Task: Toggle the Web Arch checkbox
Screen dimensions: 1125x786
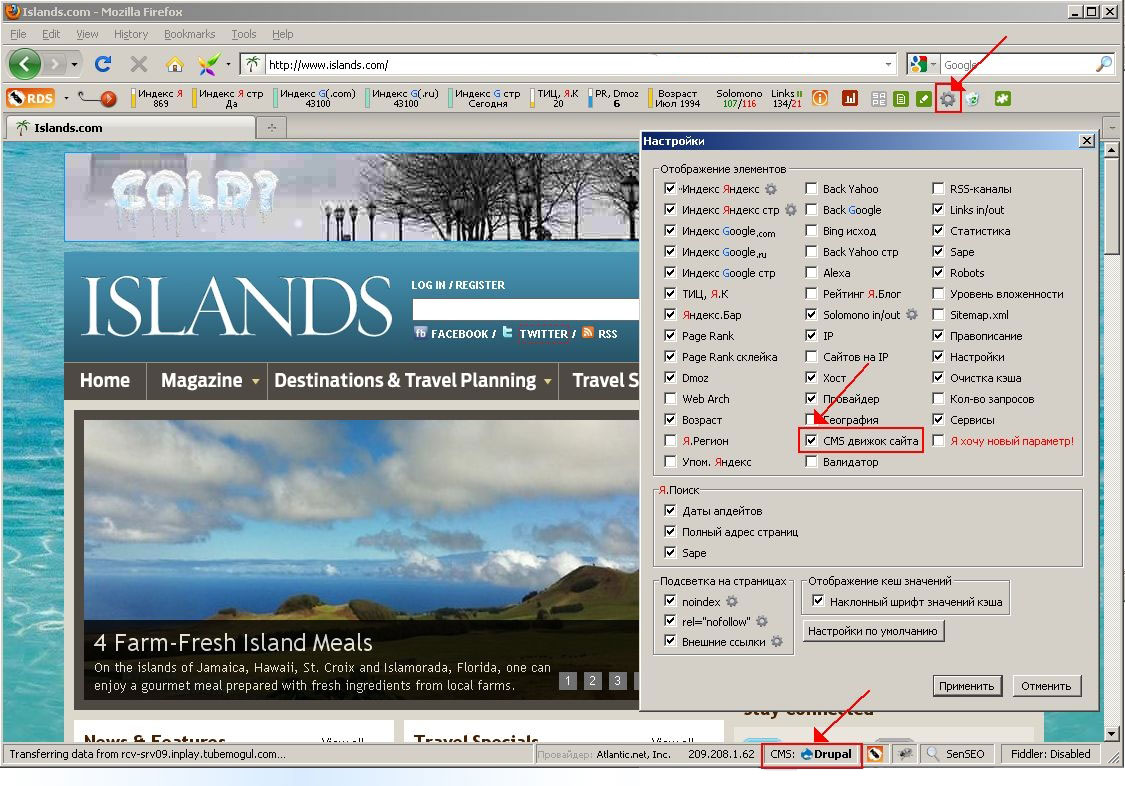Action: click(x=670, y=399)
